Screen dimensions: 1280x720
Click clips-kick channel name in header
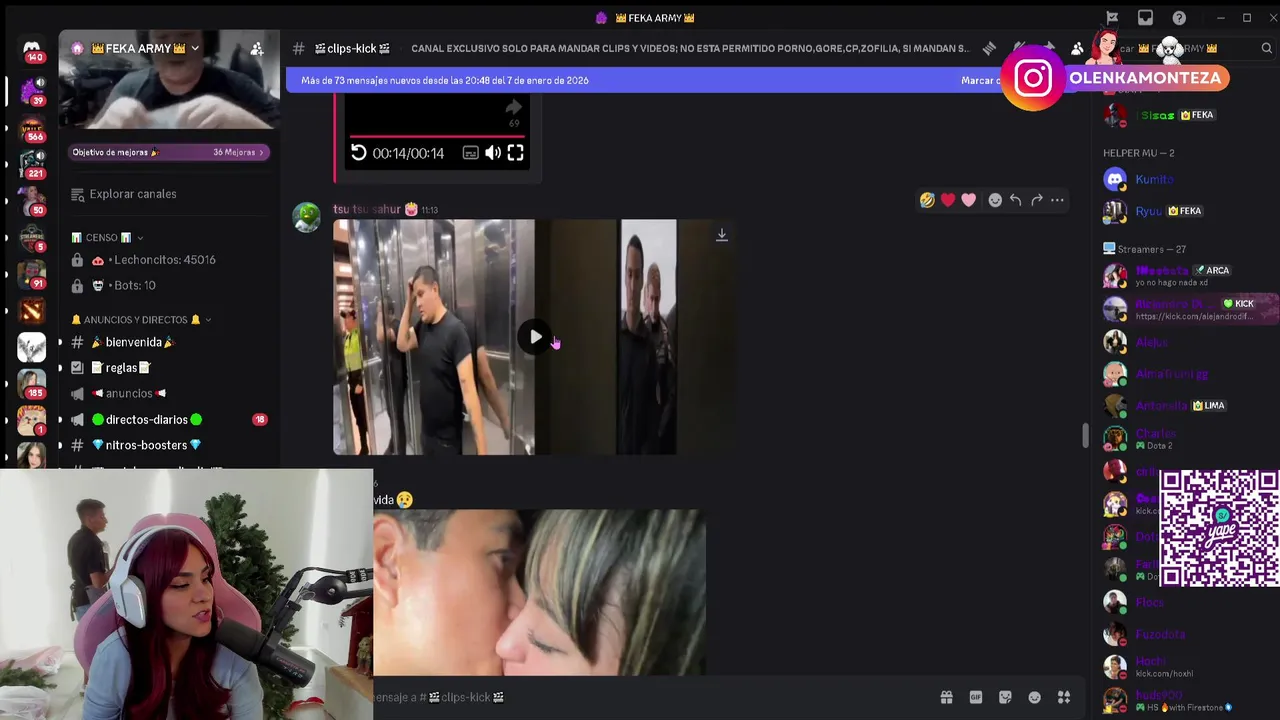tap(352, 48)
